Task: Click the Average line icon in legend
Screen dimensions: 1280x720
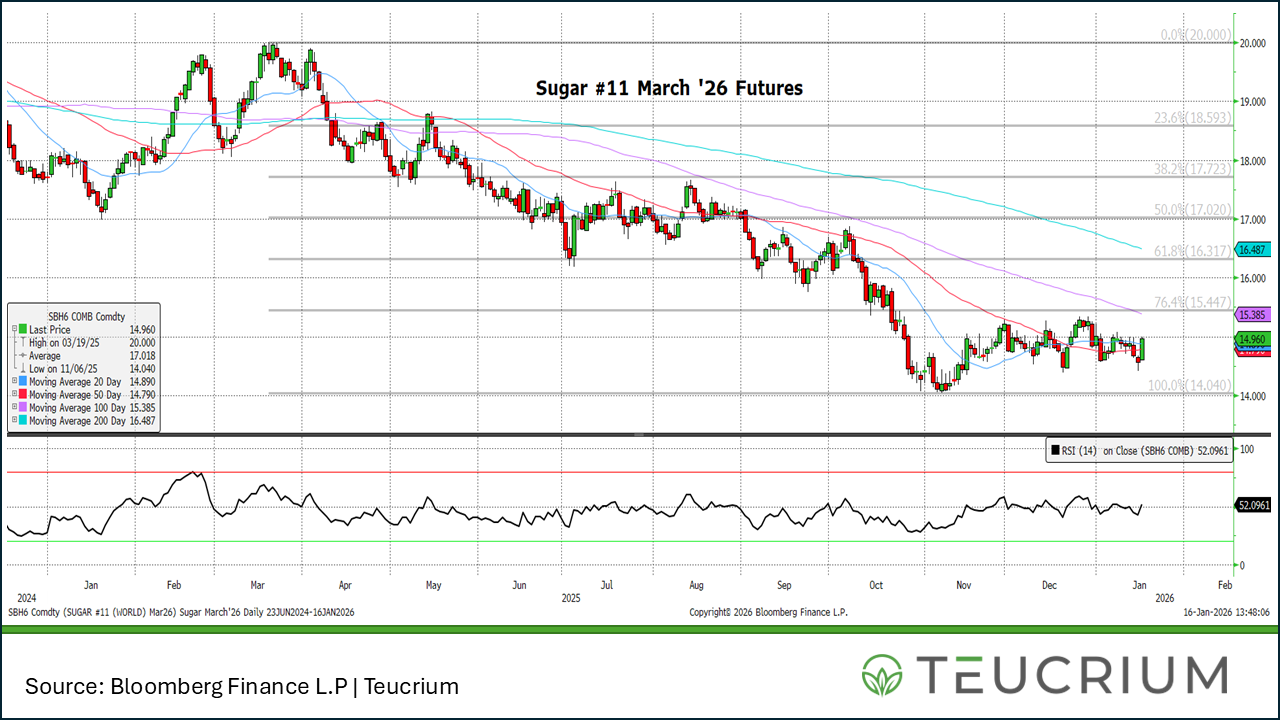Action: click(23, 356)
